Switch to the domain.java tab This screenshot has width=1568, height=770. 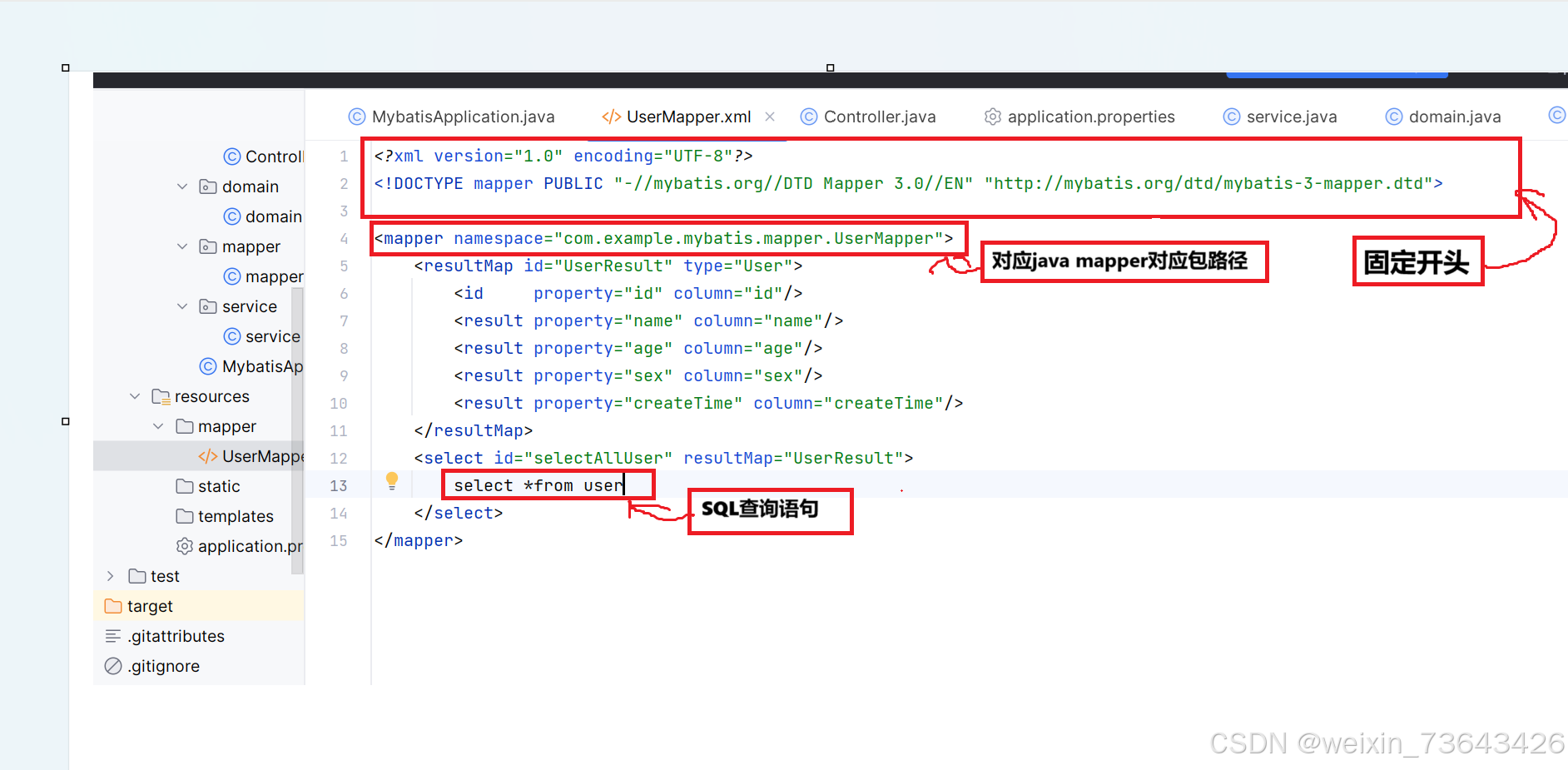1455,117
